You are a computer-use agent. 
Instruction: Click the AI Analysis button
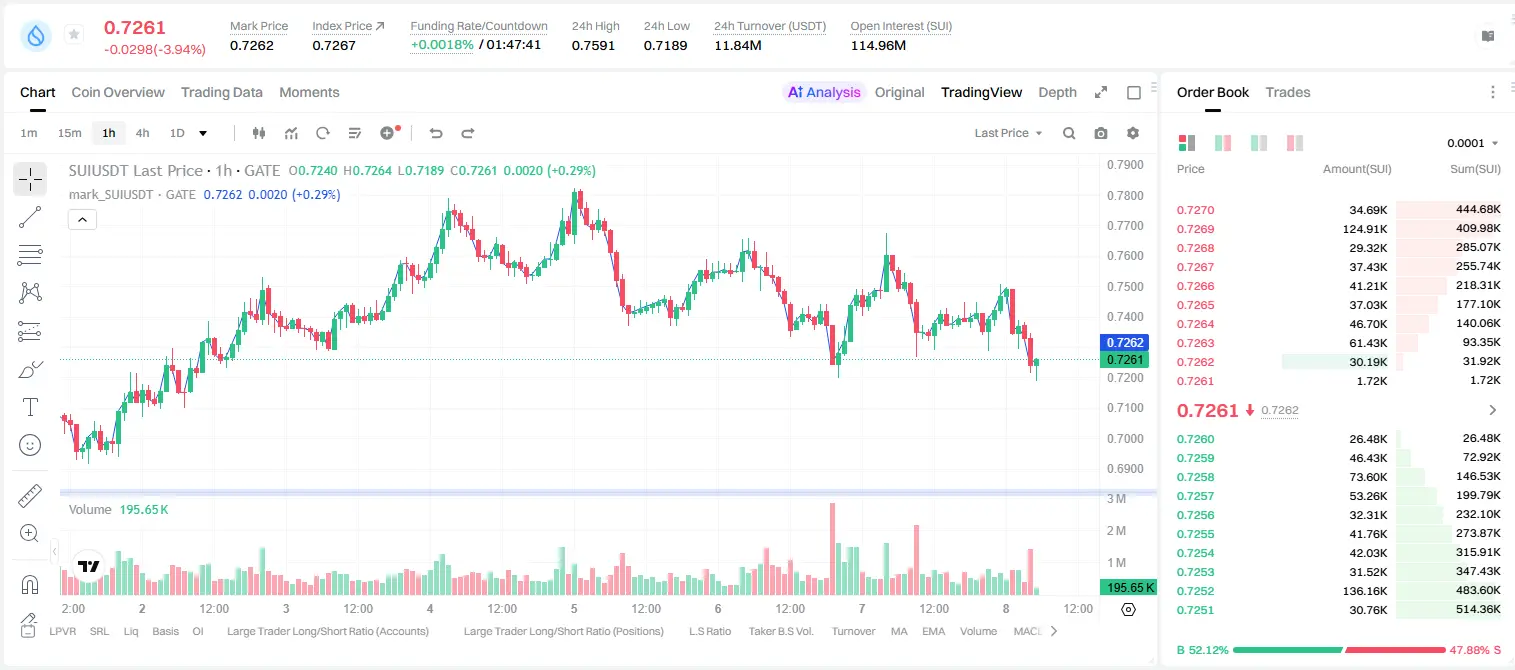(x=823, y=92)
